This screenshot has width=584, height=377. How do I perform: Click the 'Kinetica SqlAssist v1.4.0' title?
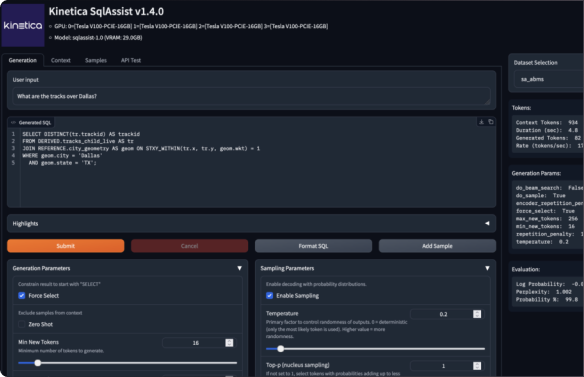click(106, 12)
